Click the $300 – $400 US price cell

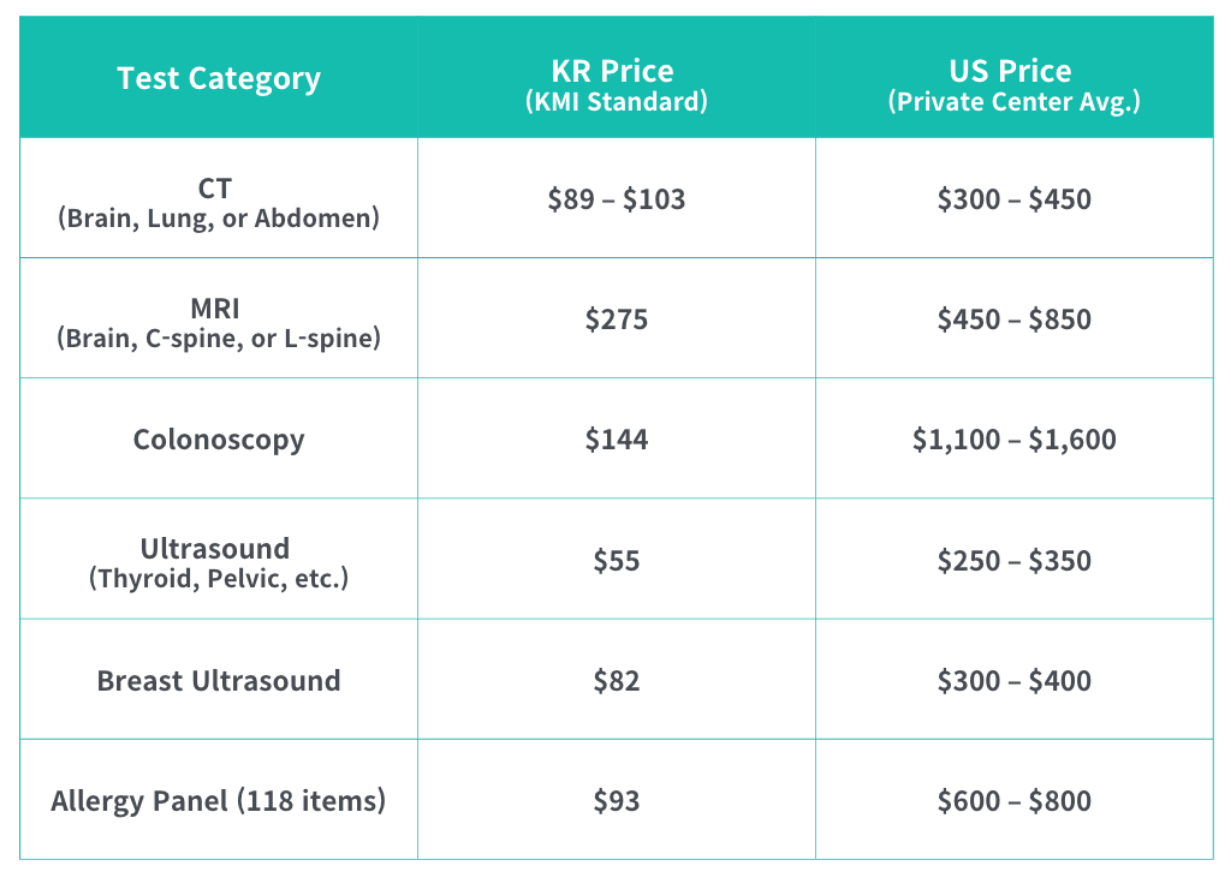(x=1013, y=680)
